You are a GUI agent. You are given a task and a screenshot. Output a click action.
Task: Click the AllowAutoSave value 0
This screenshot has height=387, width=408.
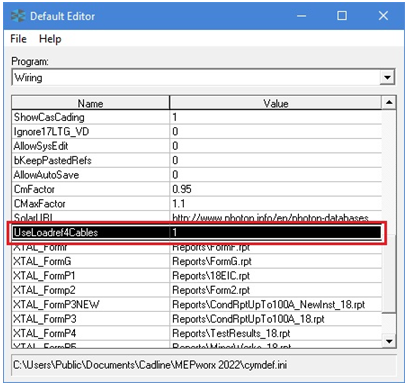tap(276, 174)
